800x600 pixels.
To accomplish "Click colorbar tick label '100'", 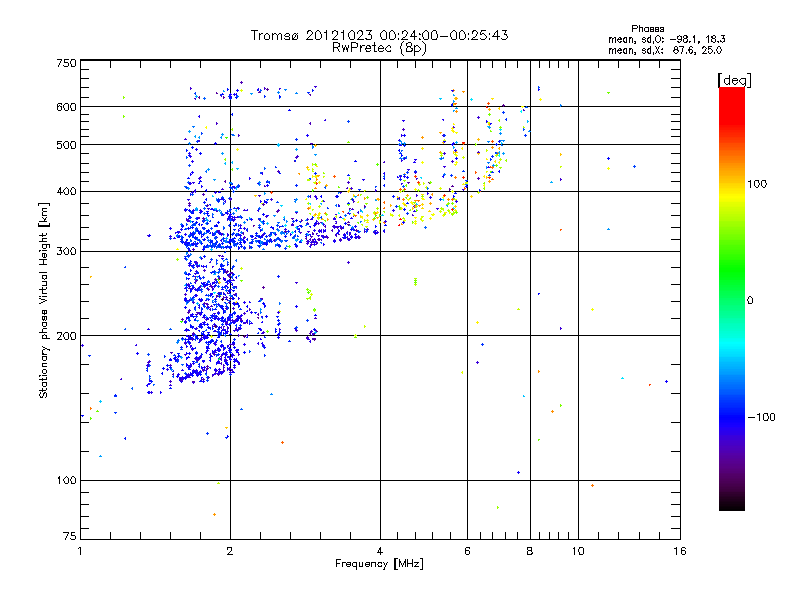I will pyautogui.click(x=757, y=184).
